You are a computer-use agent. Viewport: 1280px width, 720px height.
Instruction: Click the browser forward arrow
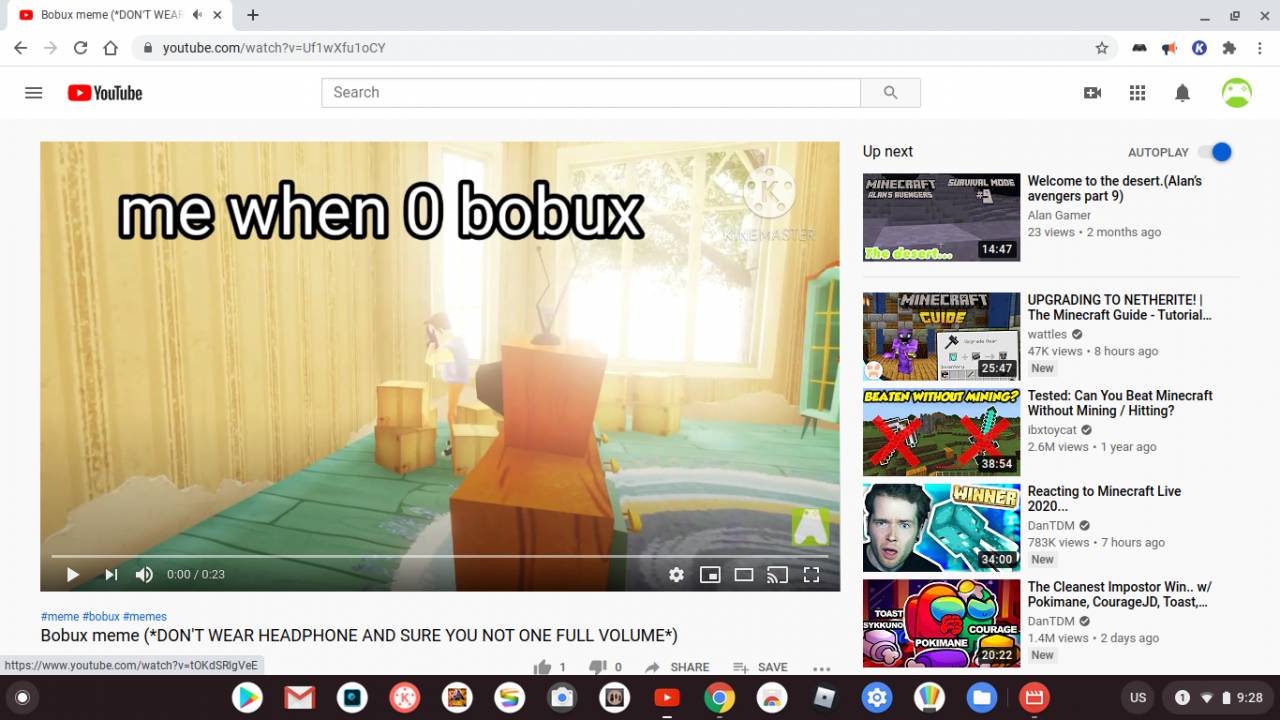click(x=50, y=48)
